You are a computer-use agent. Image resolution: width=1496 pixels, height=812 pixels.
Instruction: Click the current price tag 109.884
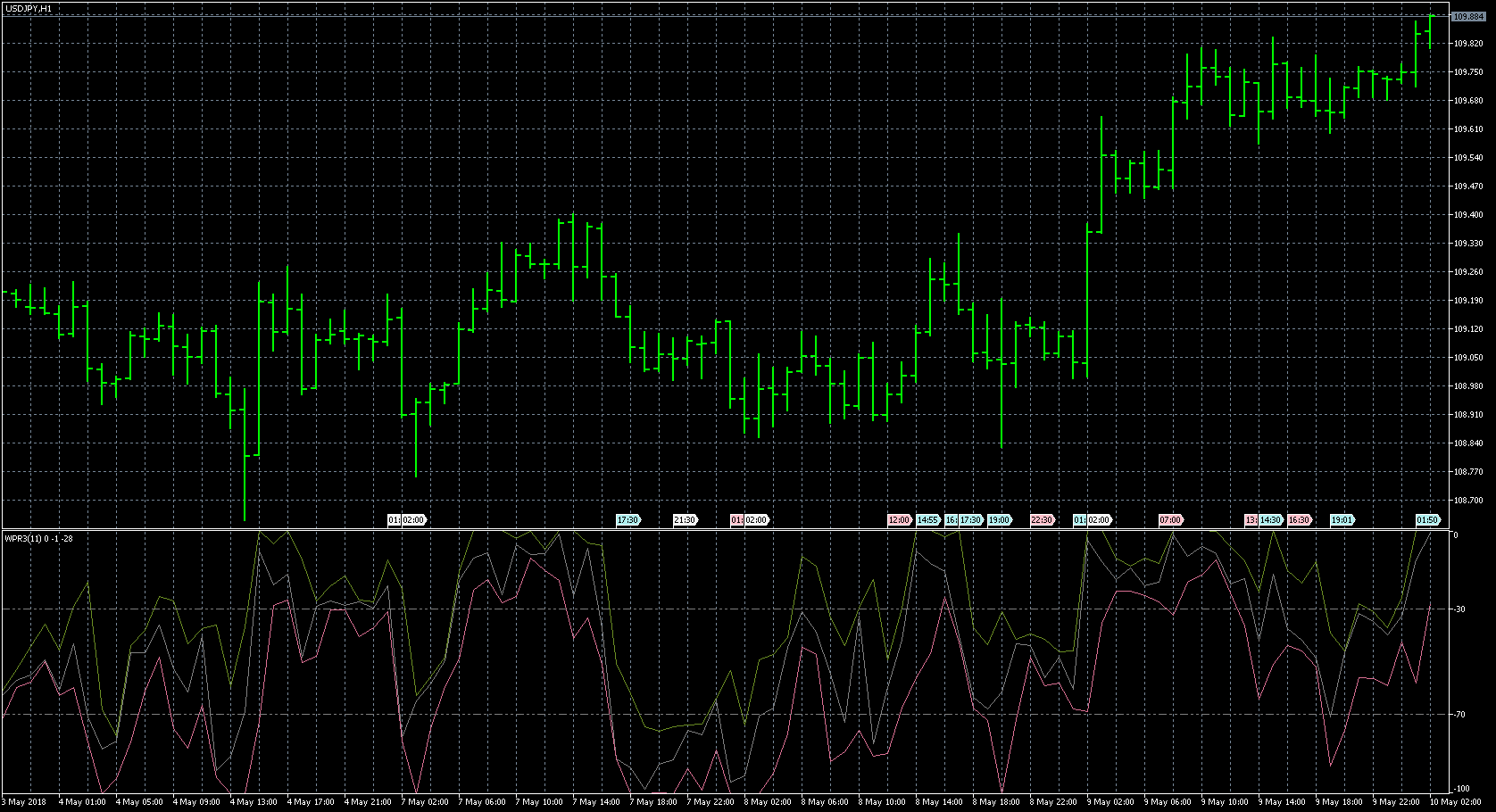pyautogui.click(x=1468, y=17)
